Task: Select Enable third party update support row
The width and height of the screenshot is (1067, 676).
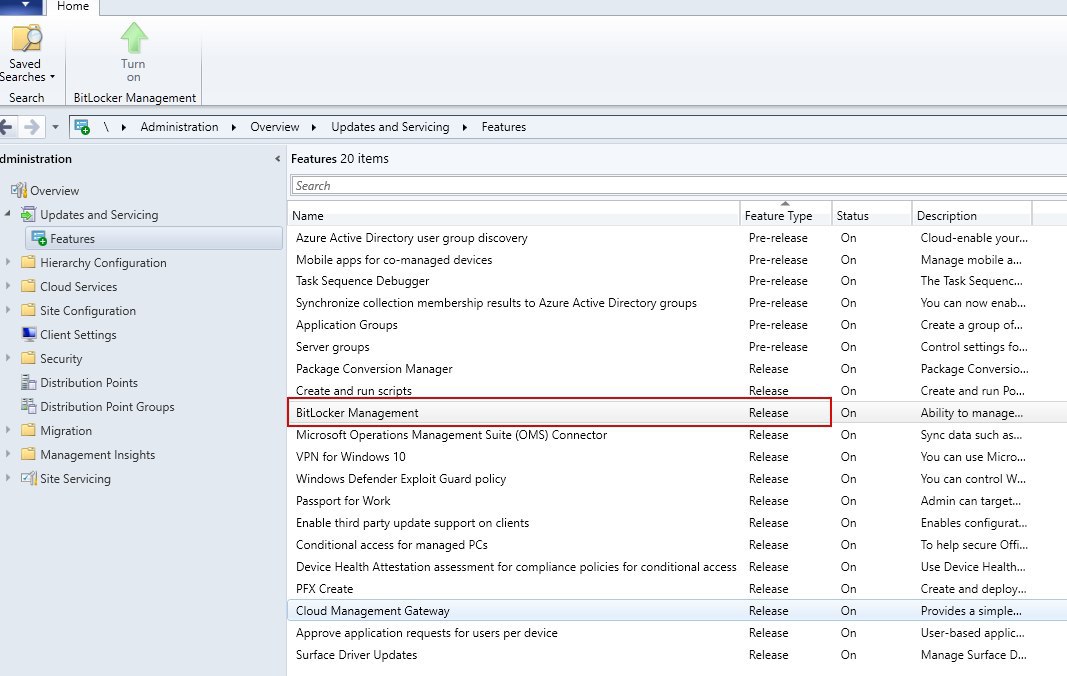Action: (x=677, y=522)
